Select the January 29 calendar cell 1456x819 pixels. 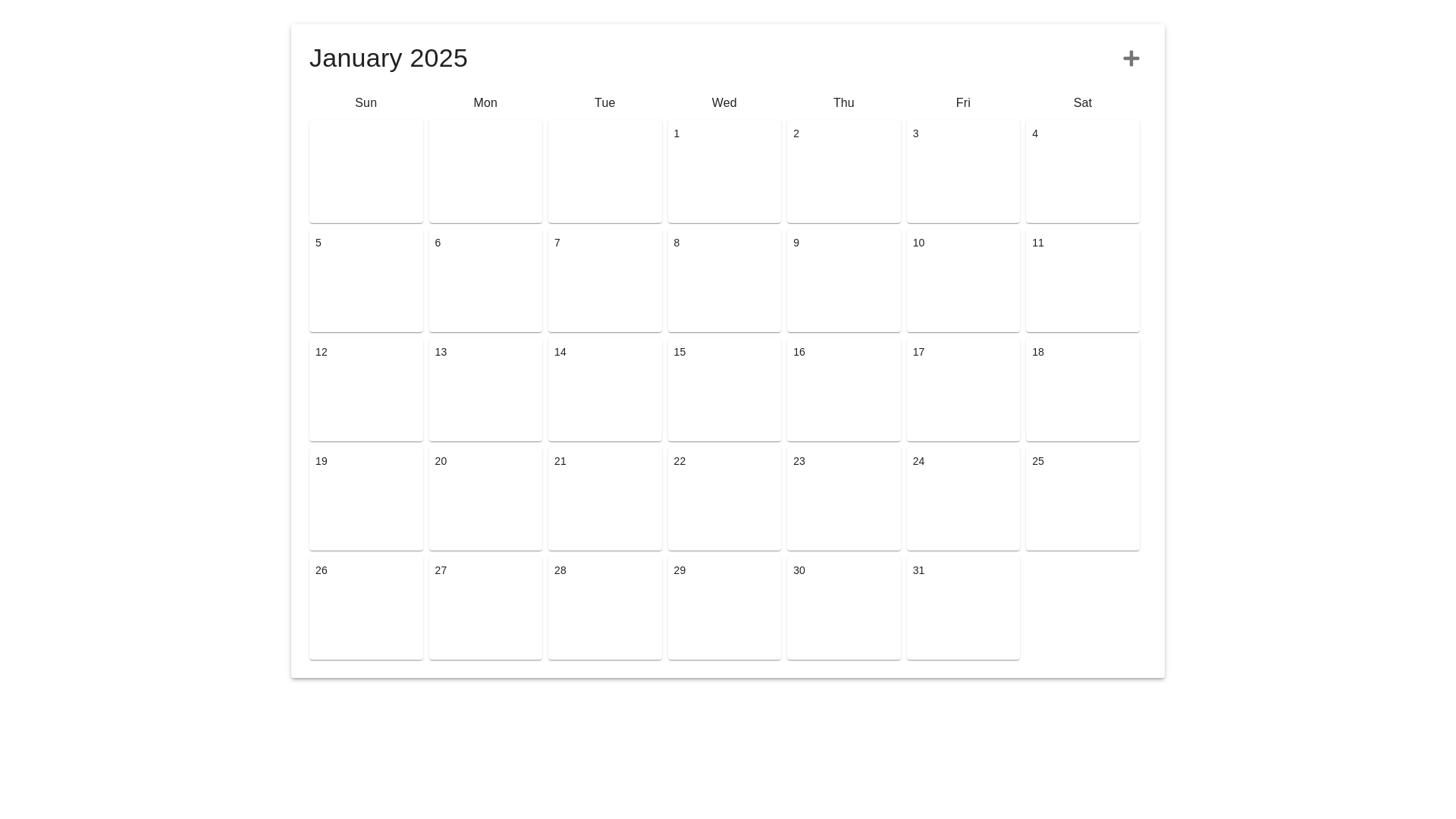click(x=724, y=608)
